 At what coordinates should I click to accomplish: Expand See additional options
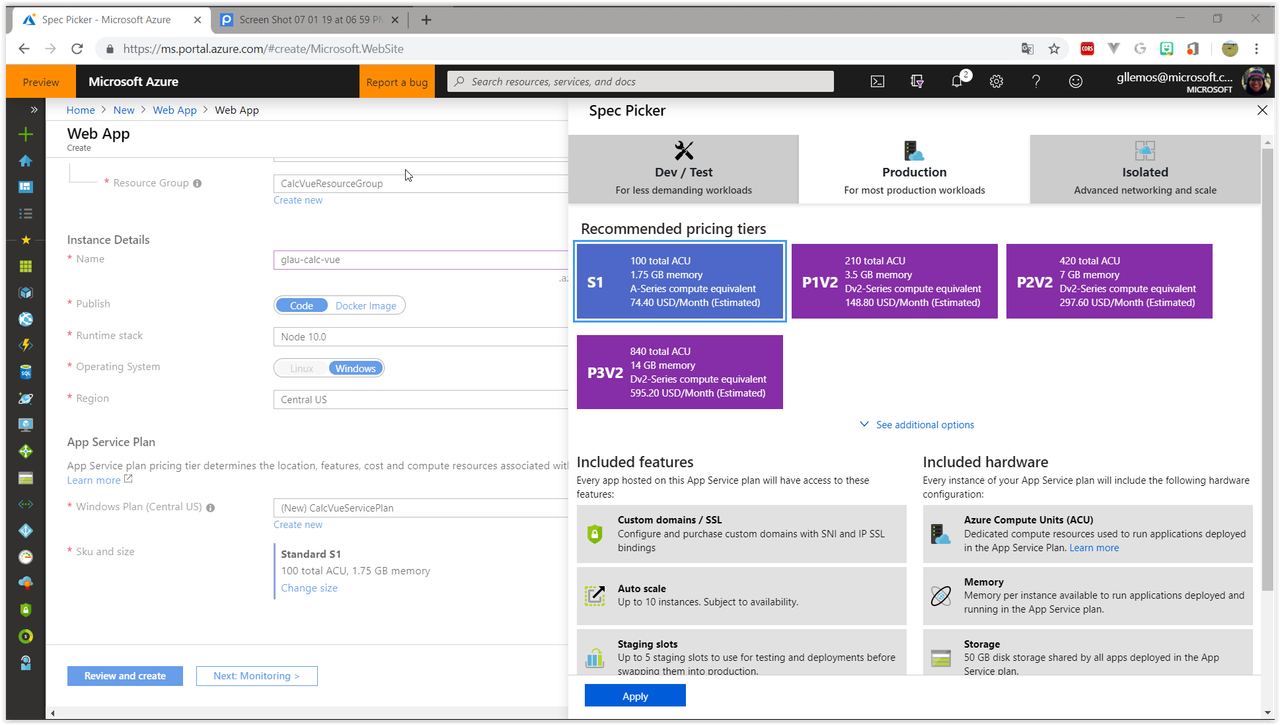coord(917,425)
